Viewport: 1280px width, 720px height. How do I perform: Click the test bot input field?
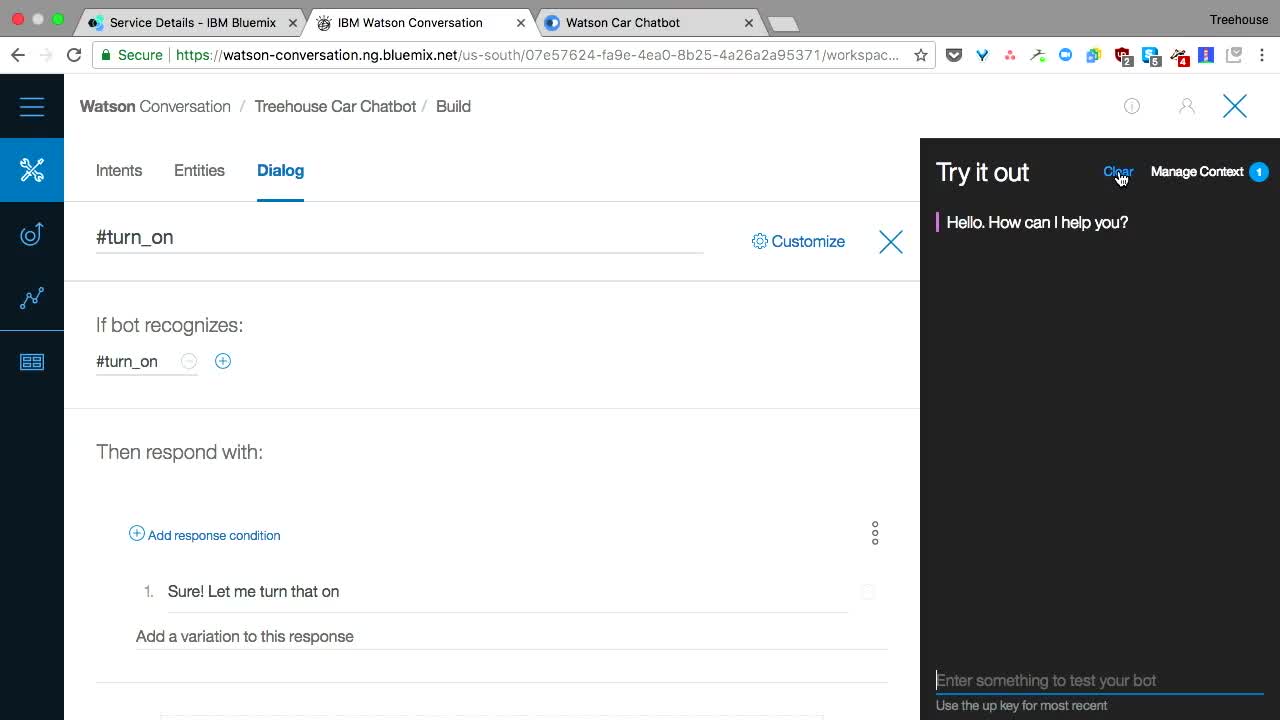1099,680
